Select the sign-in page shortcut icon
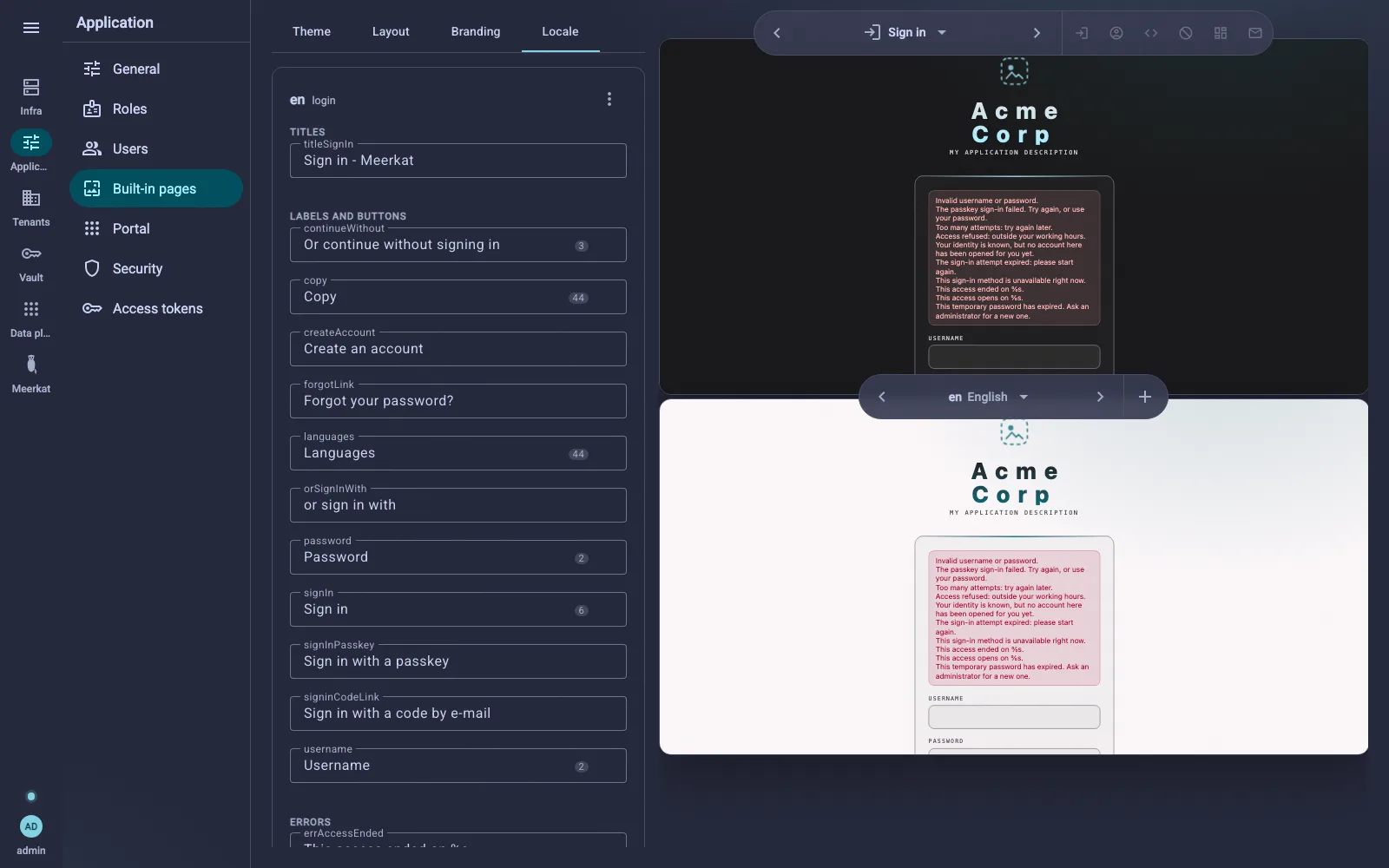Screen dimensions: 1389x868 [1082, 33]
